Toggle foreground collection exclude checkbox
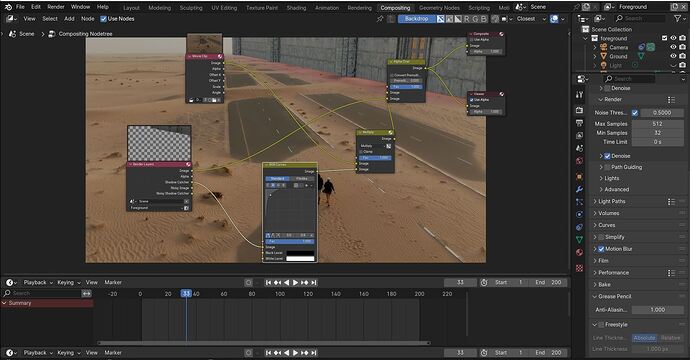 664,38
